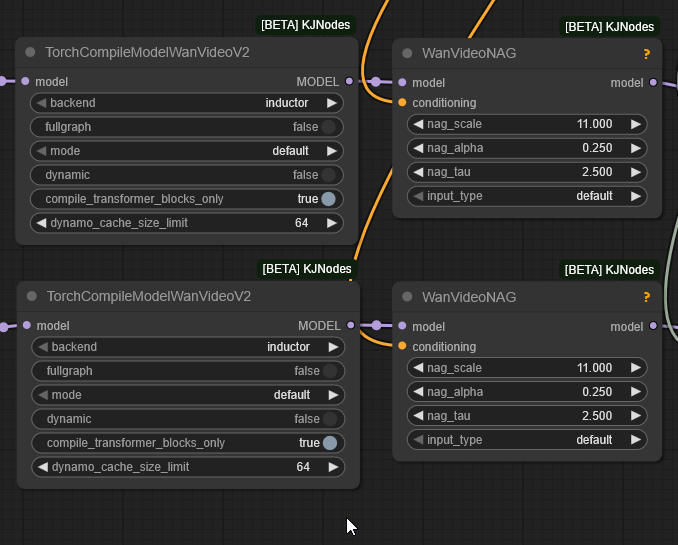Image resolution: width=678 pixels, height=545 pixels.
Task: Toggle dynamic option in bottom TorchCompile node
Action: click(x=328, y=419)
